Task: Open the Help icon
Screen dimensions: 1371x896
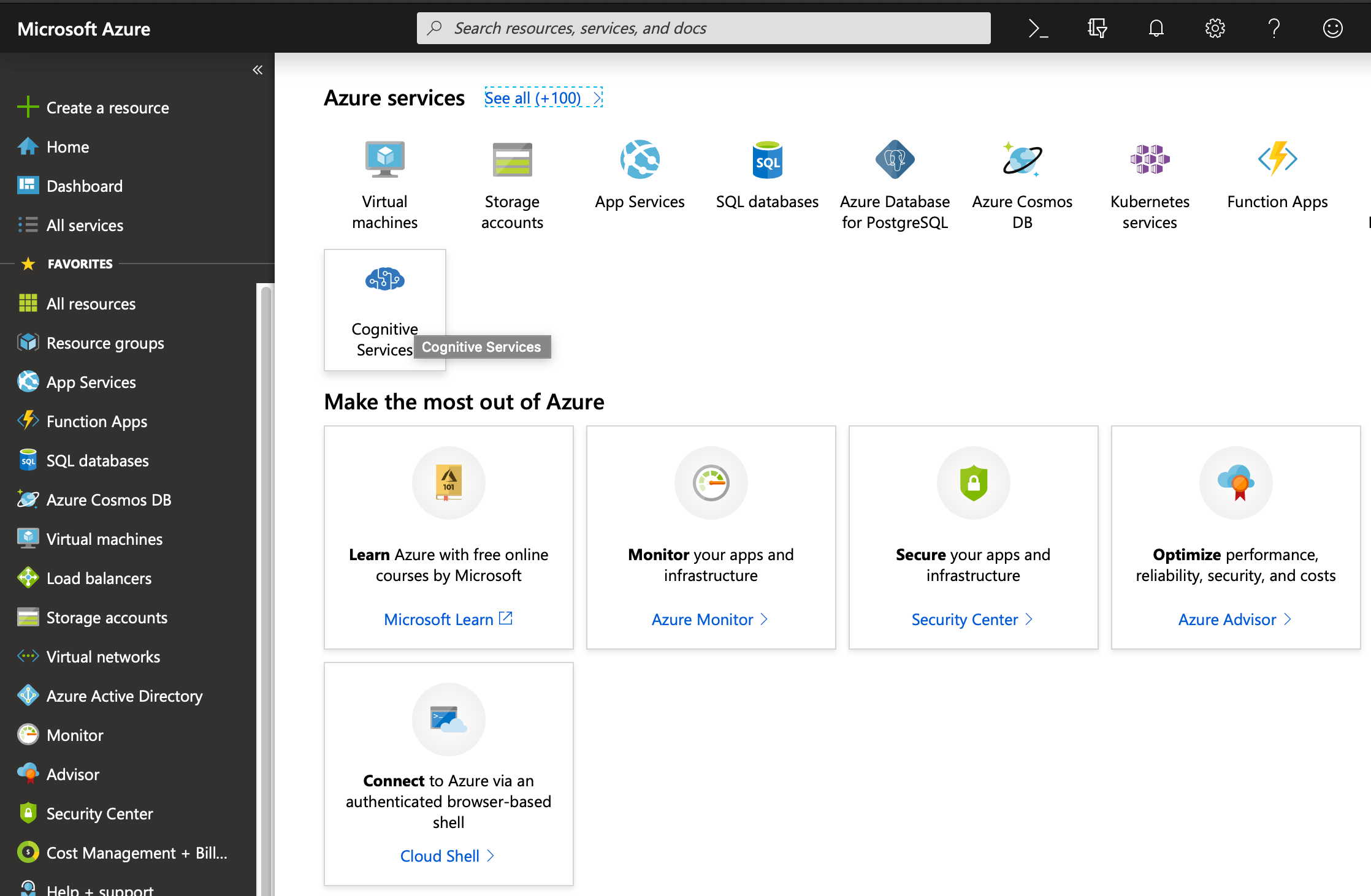Action: pos(1274,28)
